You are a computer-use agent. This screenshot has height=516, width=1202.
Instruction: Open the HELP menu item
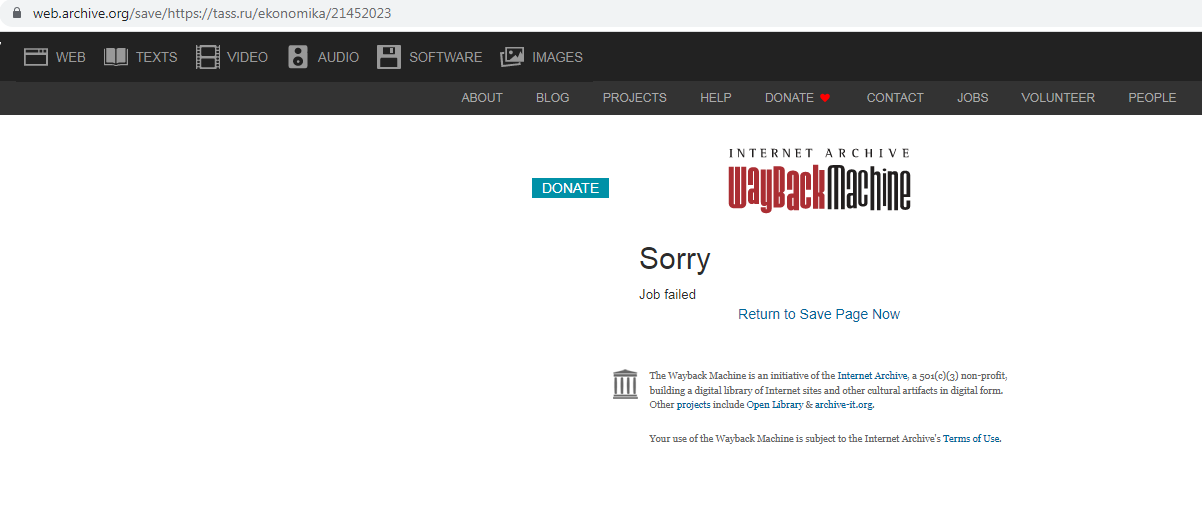[x=716, y=98]
